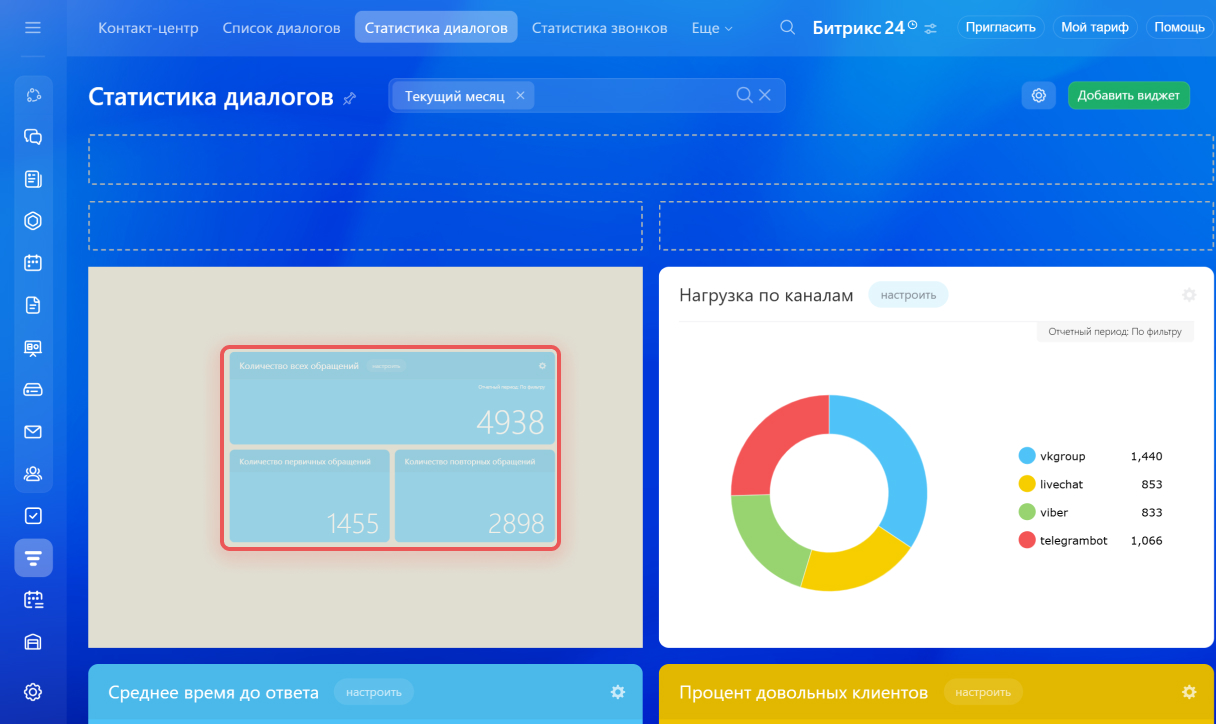Click настроить on Нагрузка по каналам

pos(908,295)
